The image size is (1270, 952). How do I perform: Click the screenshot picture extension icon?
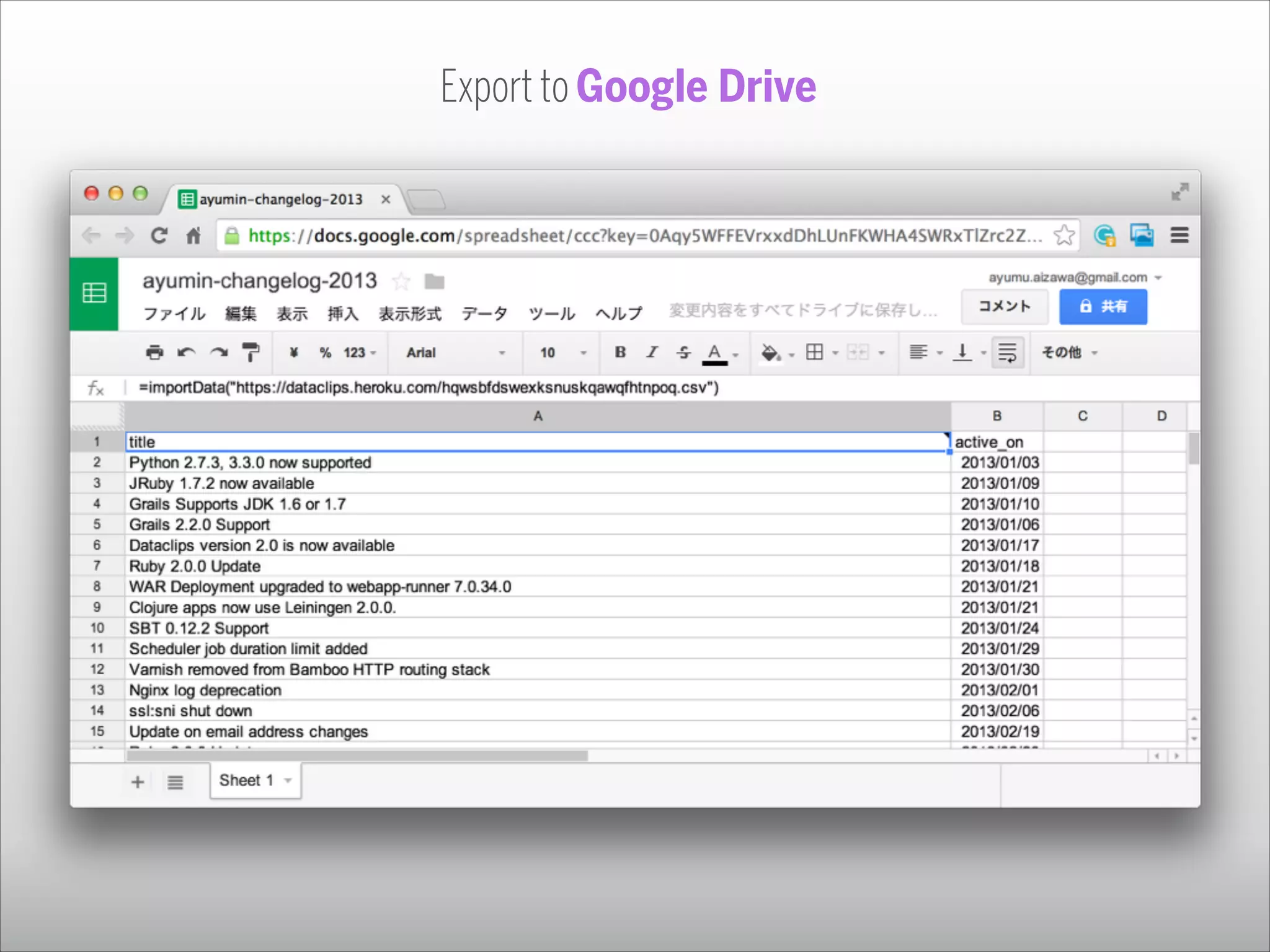(x=1142, y=236)
